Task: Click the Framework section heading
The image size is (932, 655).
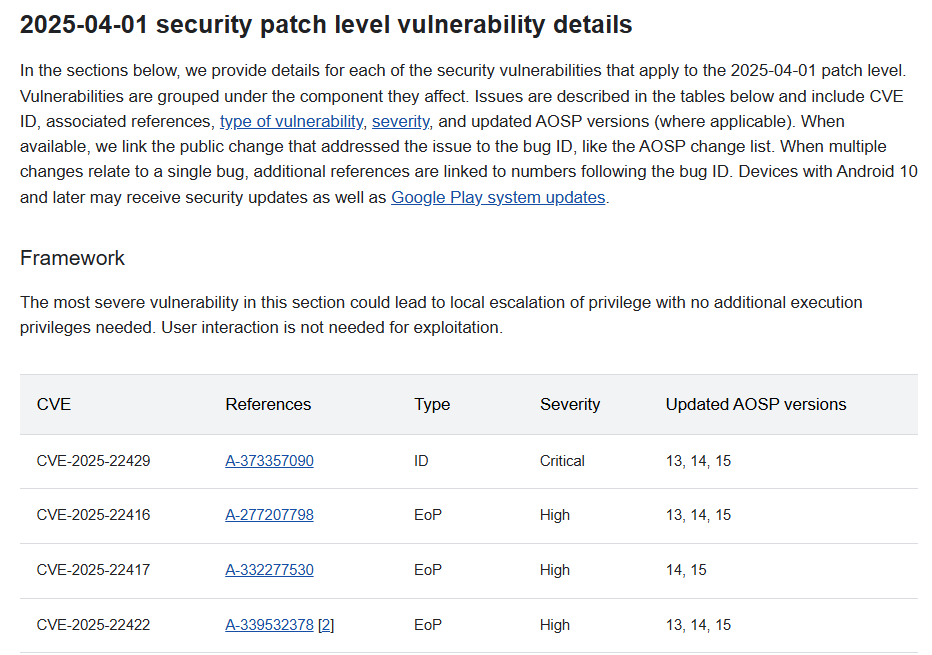Action: point(72,258)
